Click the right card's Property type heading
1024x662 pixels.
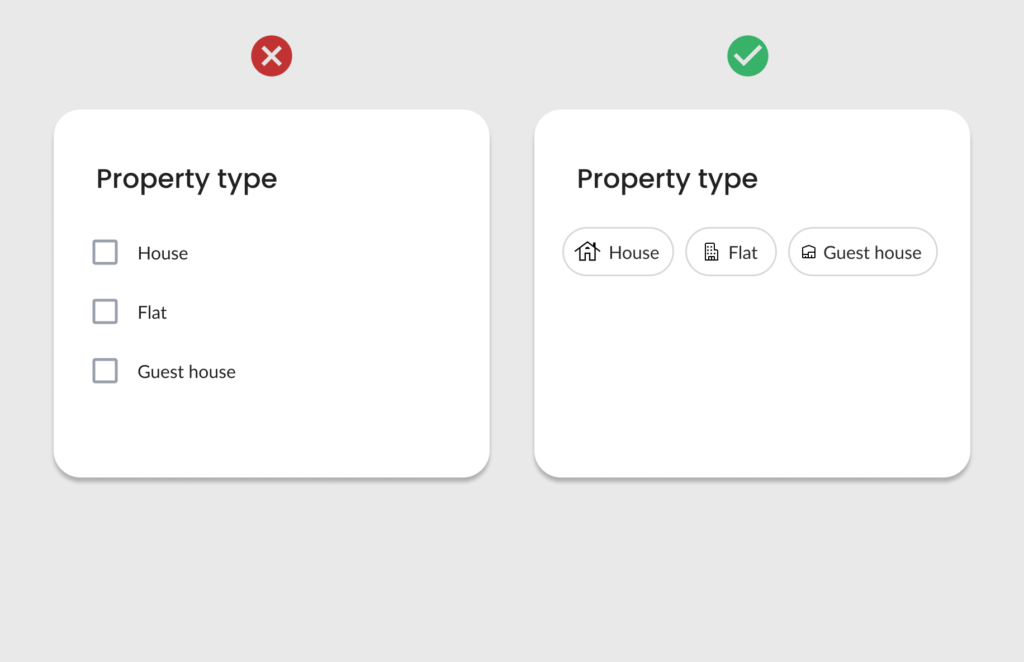point(667,179)
